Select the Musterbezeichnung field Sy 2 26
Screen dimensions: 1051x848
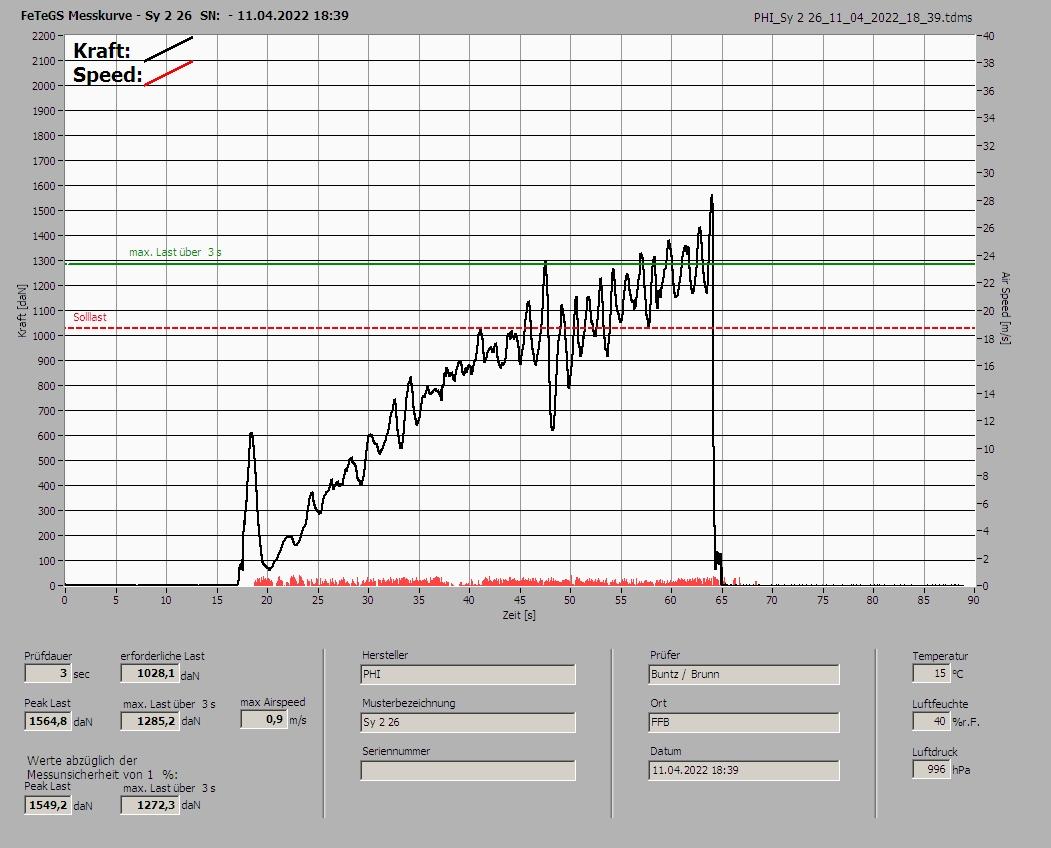point(467,722)
